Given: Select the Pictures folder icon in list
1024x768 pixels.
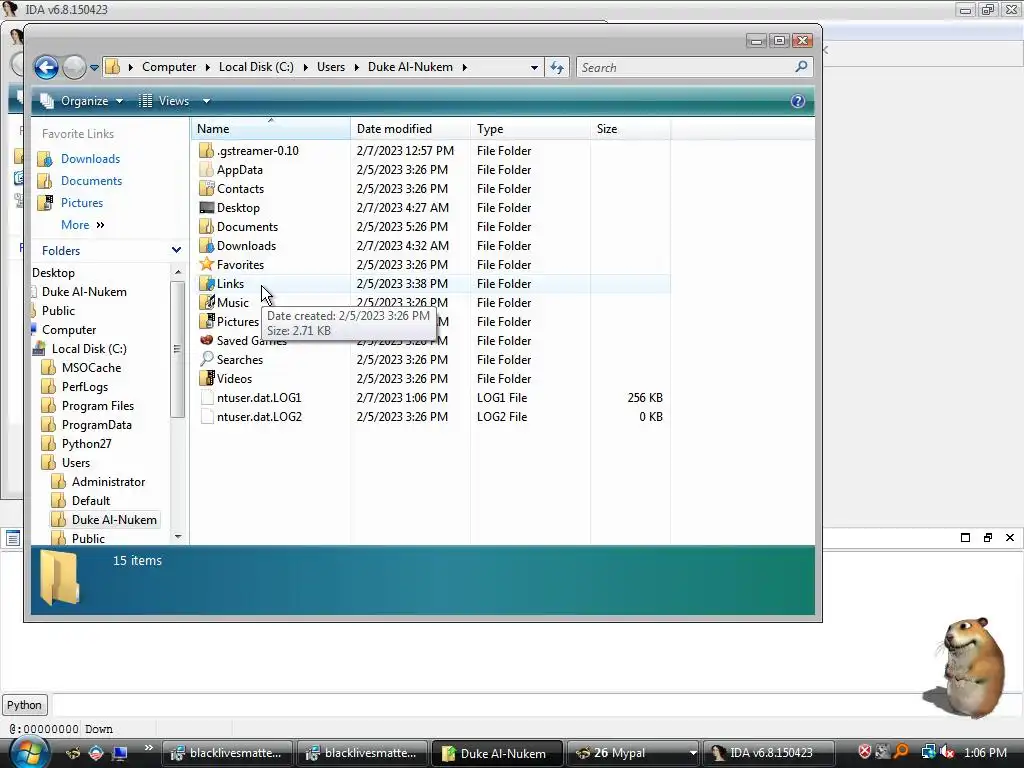Looking at the screenshot, I should point(206,321).
